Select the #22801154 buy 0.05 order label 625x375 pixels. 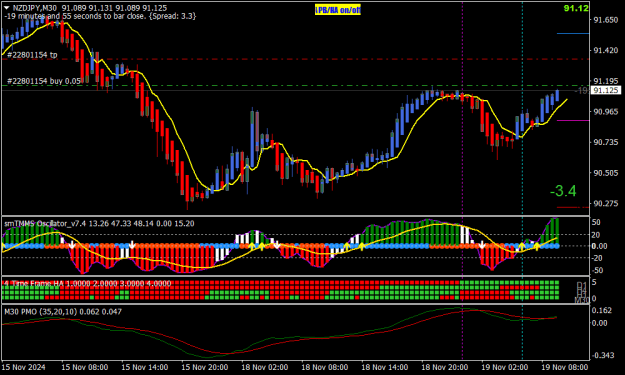point(44,81)
